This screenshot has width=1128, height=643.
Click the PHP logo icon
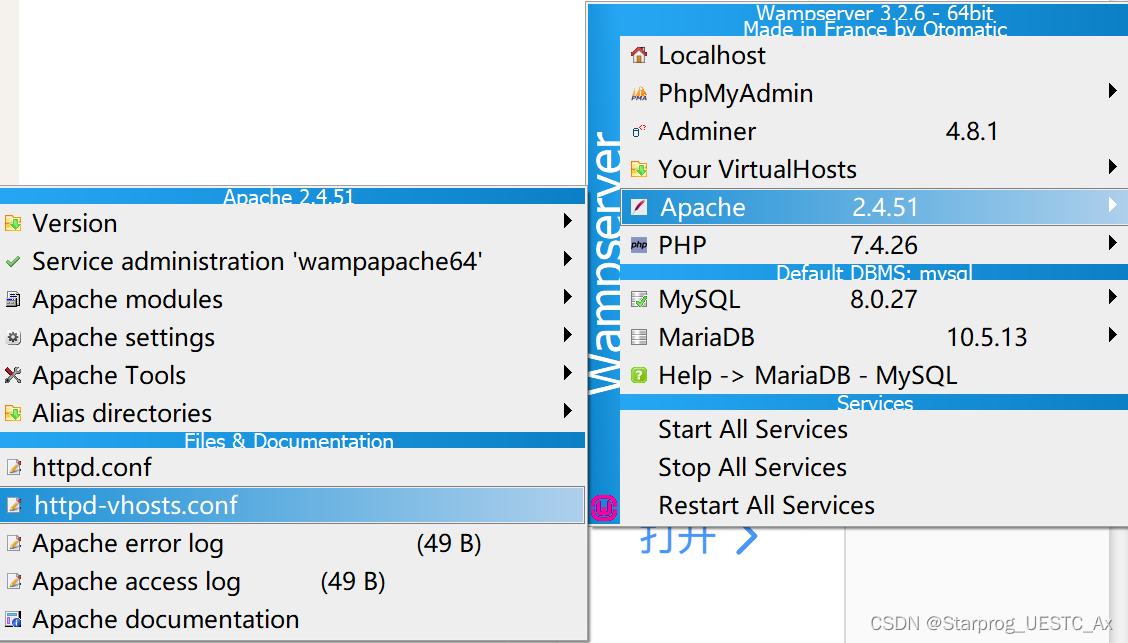pos(639,245)
